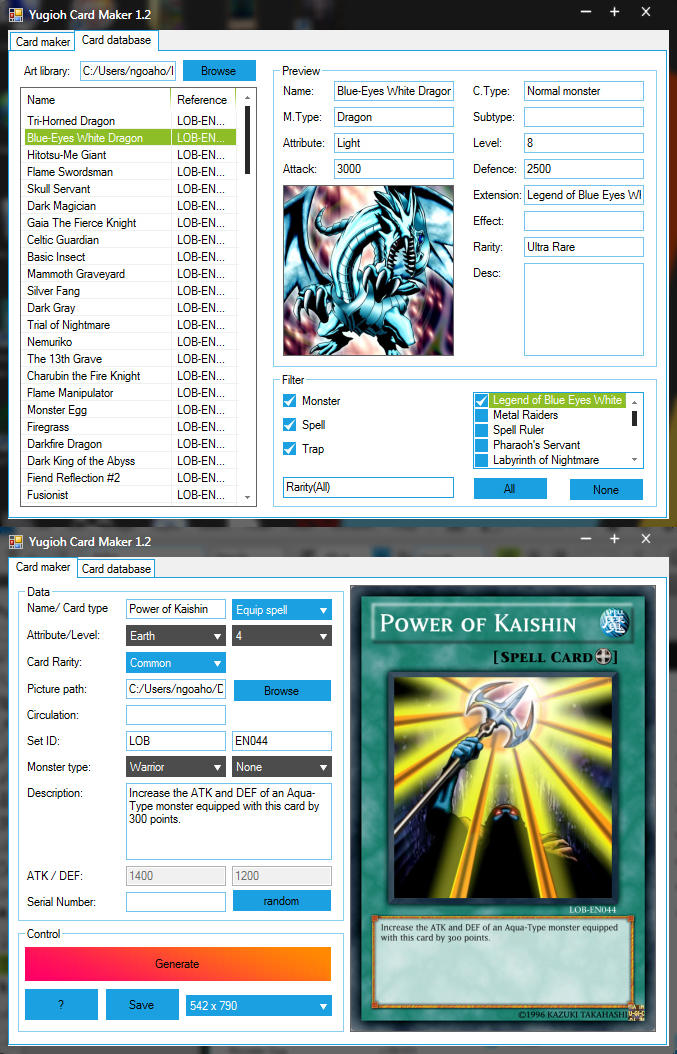This screenshot has width=677, height=1054.
Task: Select Darkfire Dragon in the list
Action: (129, 444)
